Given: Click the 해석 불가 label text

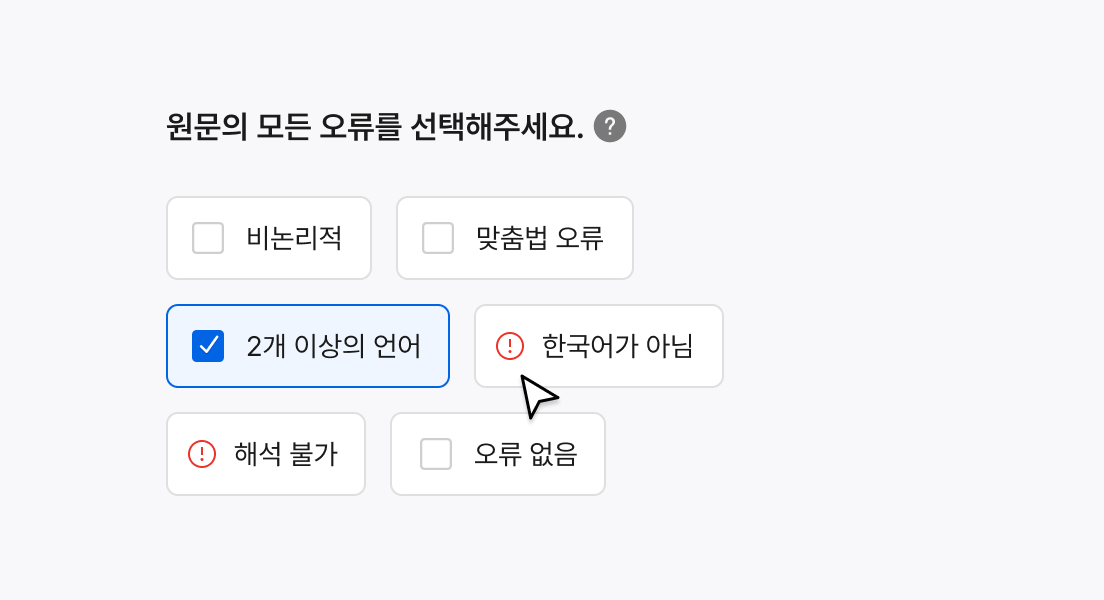Looking at the screenshot, I should (286, 454).
